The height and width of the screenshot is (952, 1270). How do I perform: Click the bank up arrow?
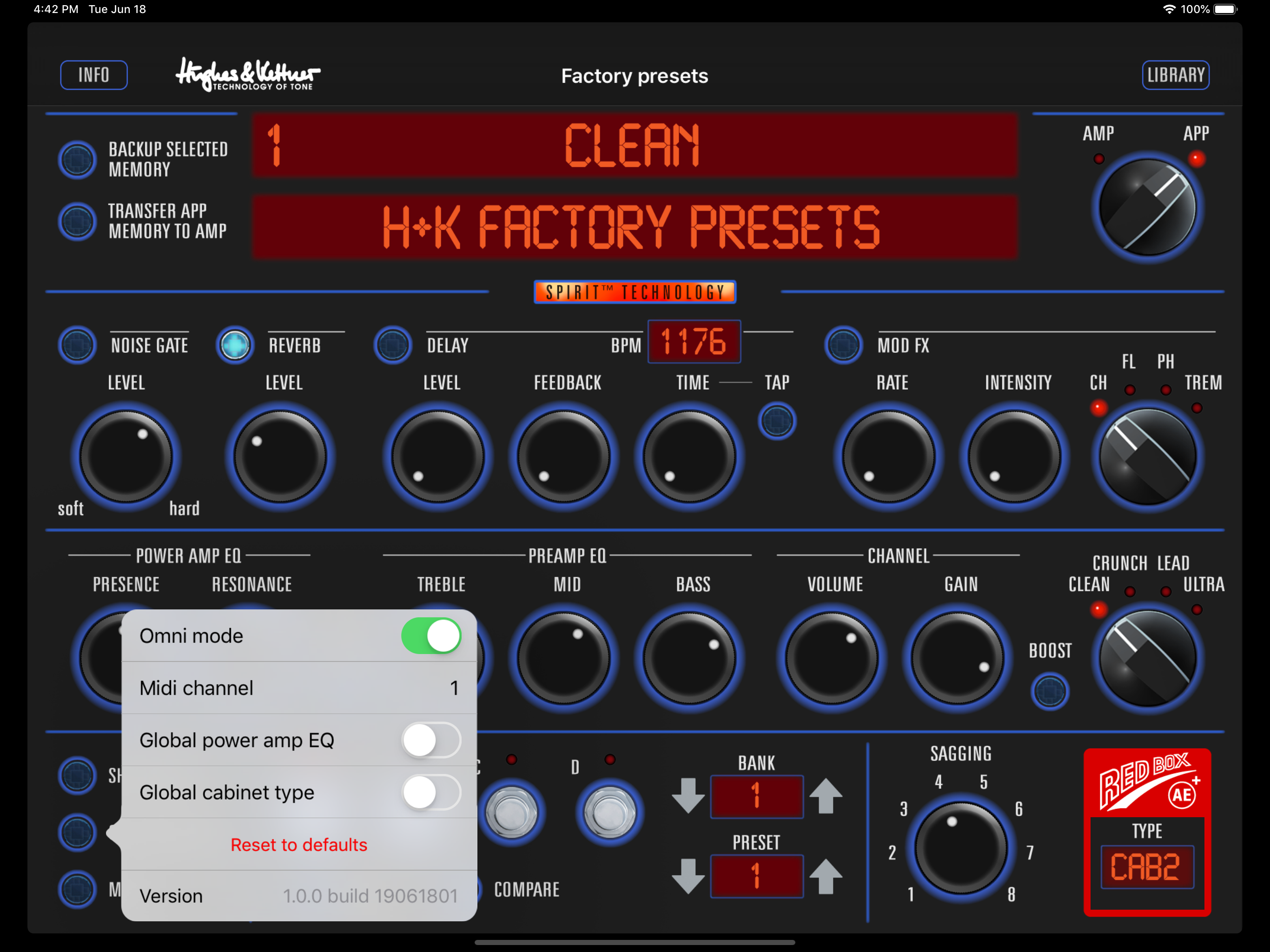point(826,796)
